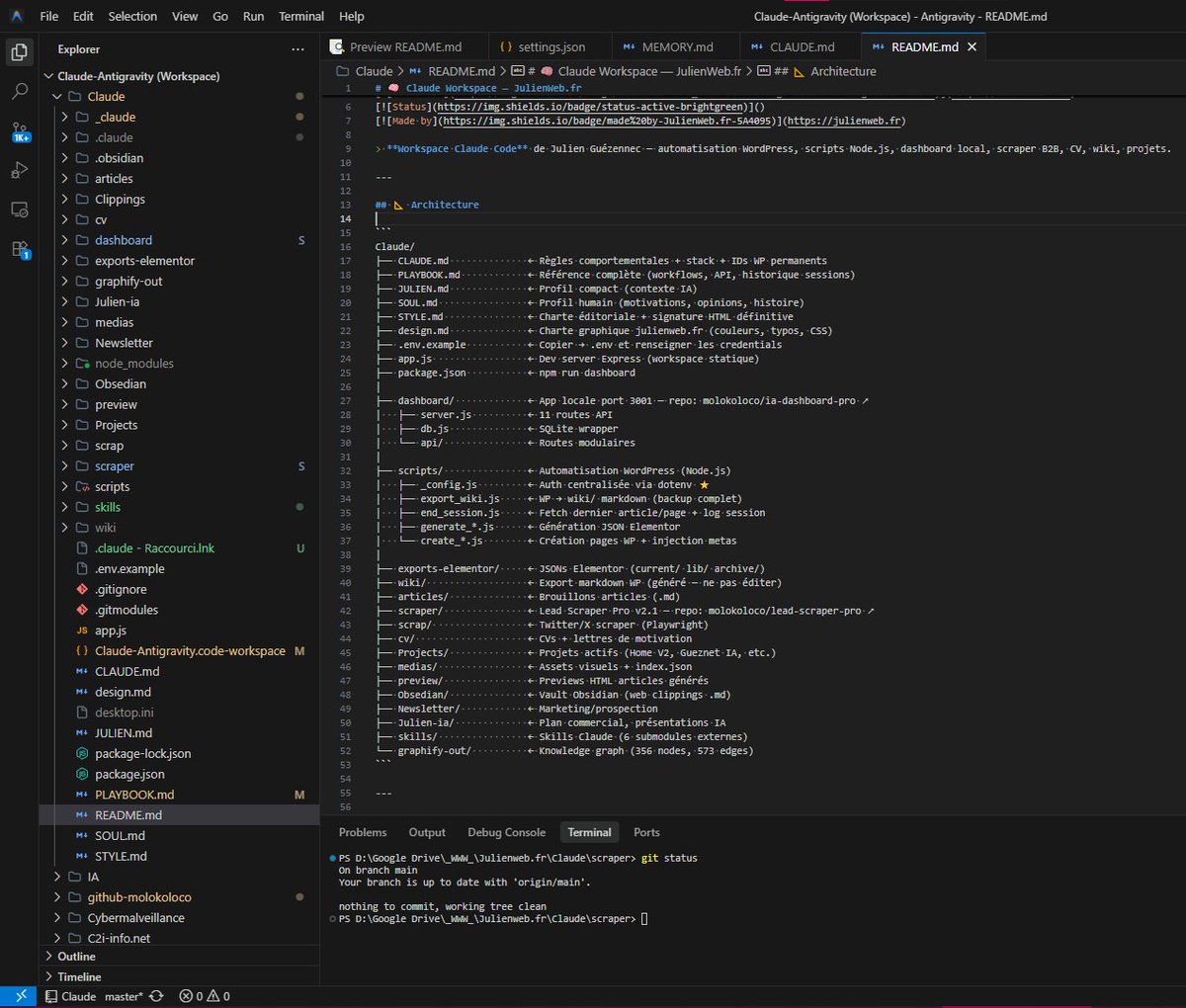
Task: Collapse the Claude root folder
Action: (x=179, y=97)
